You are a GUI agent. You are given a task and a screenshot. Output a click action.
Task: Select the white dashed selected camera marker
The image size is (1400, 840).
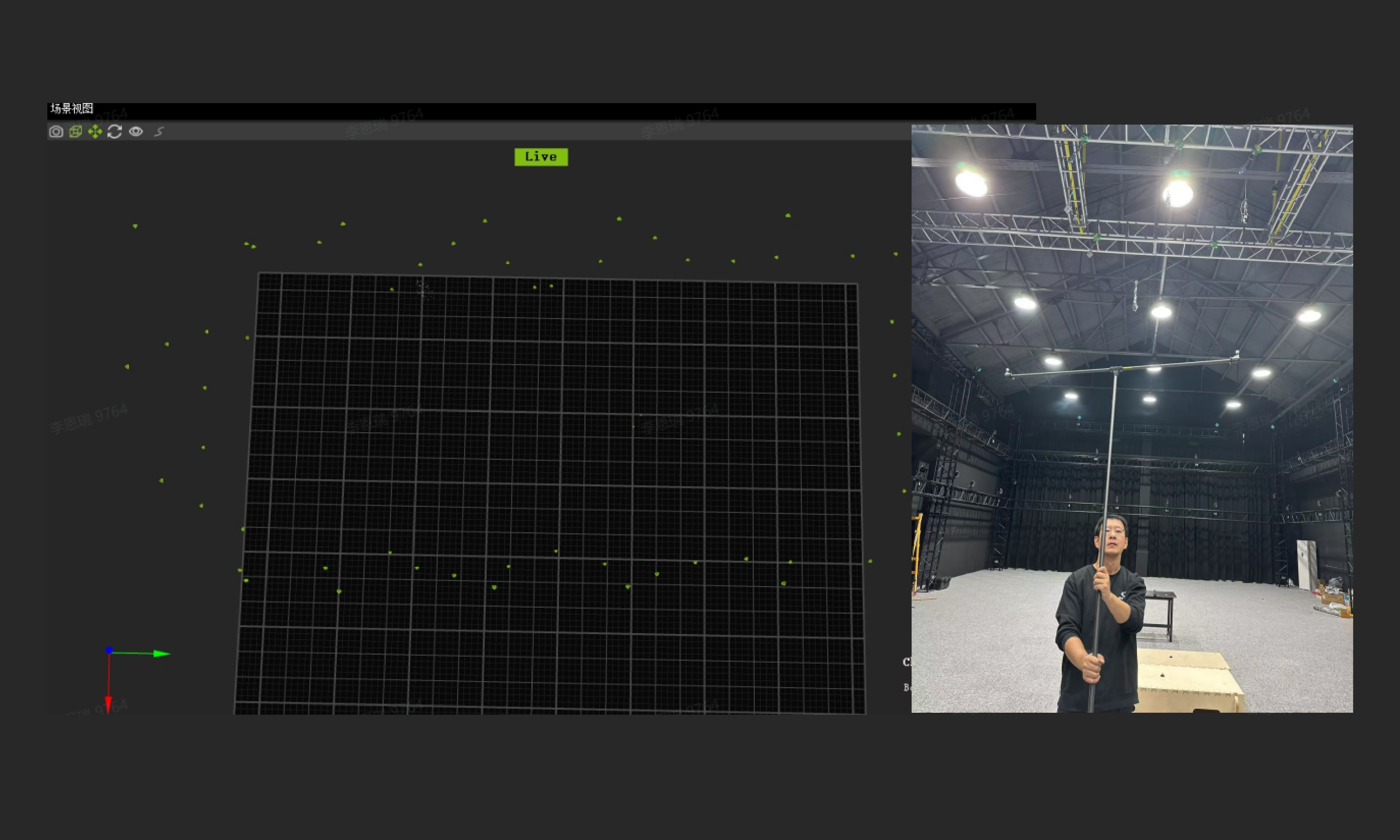(x=422, y=288)
